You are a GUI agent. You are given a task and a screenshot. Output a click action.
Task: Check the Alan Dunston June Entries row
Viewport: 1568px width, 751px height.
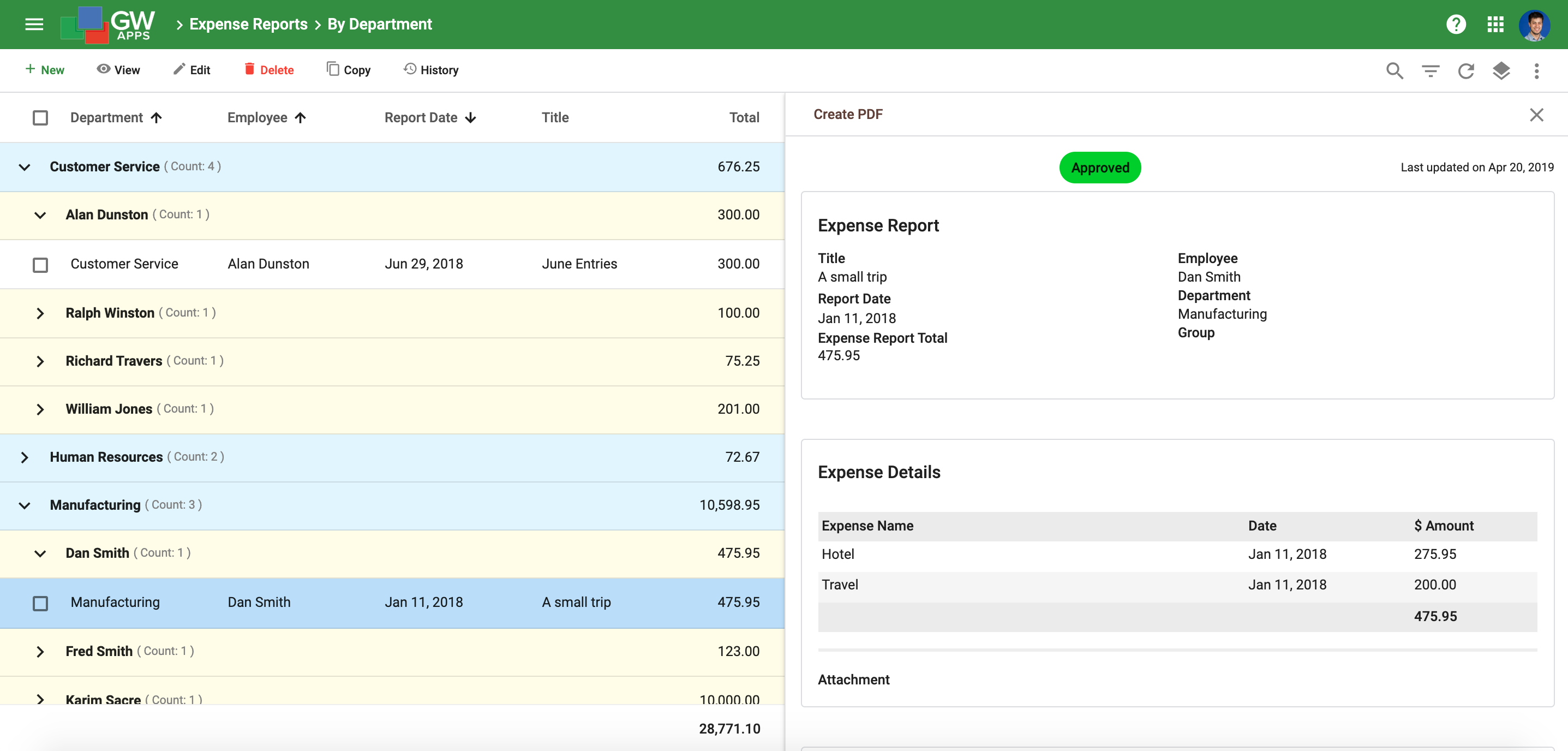coord(40,265)
